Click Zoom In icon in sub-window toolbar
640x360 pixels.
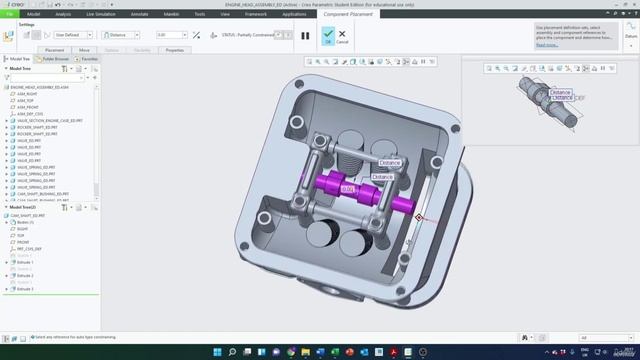click(x=498, y=69)
